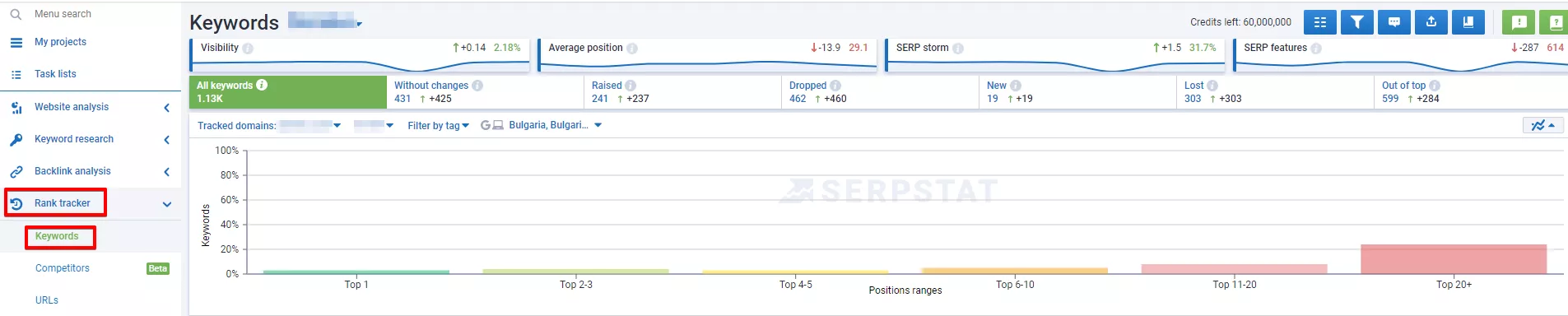Select the SERP storm metric card
Viewport: 1568px width, 316px height.
coord(1055,56)
